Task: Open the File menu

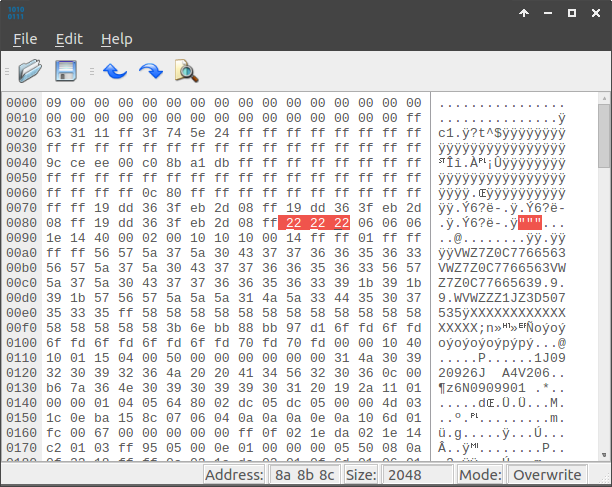Action: [x=25, y=39]
